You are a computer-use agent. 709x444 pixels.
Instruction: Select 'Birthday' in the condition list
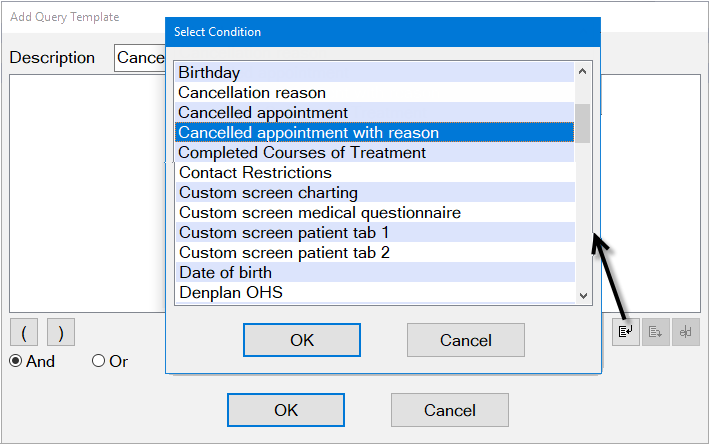374,72
